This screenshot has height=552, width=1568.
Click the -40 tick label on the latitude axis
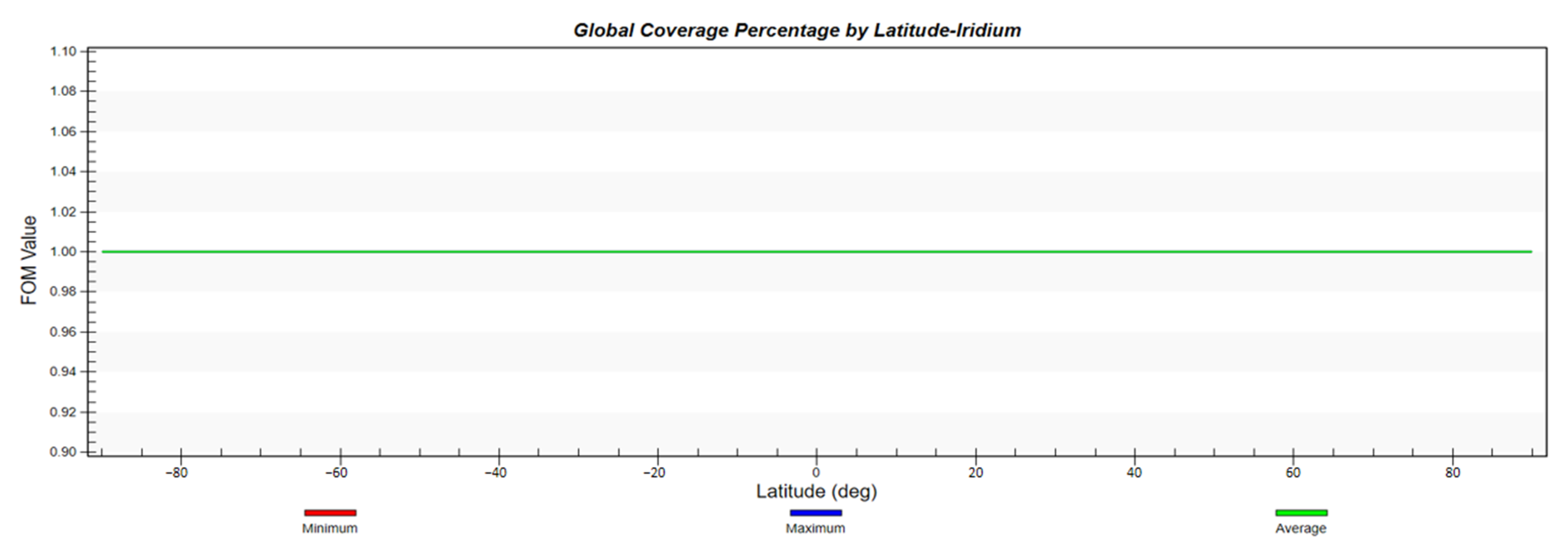[x=495, y=473]
